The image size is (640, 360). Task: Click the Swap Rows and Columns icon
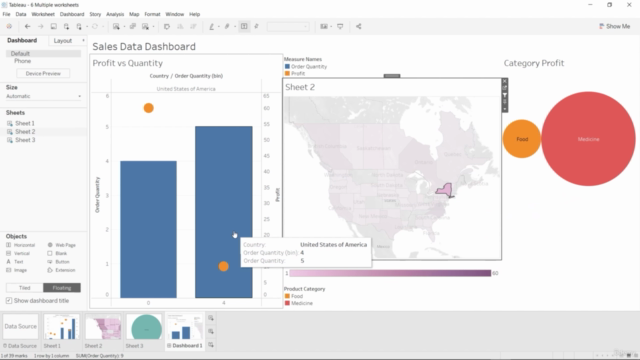point(167,27)
